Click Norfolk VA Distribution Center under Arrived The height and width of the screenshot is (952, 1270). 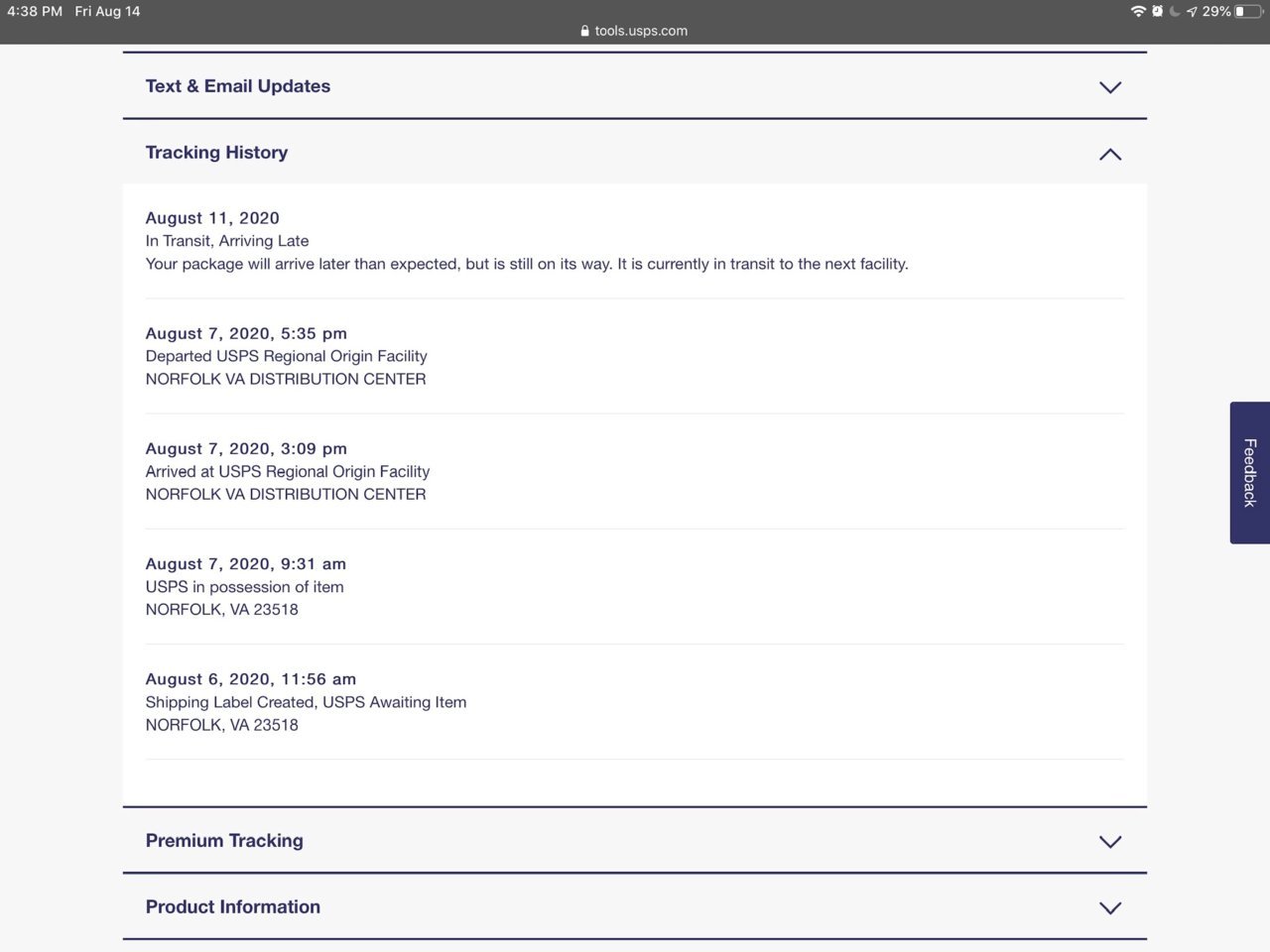[286, 494]
